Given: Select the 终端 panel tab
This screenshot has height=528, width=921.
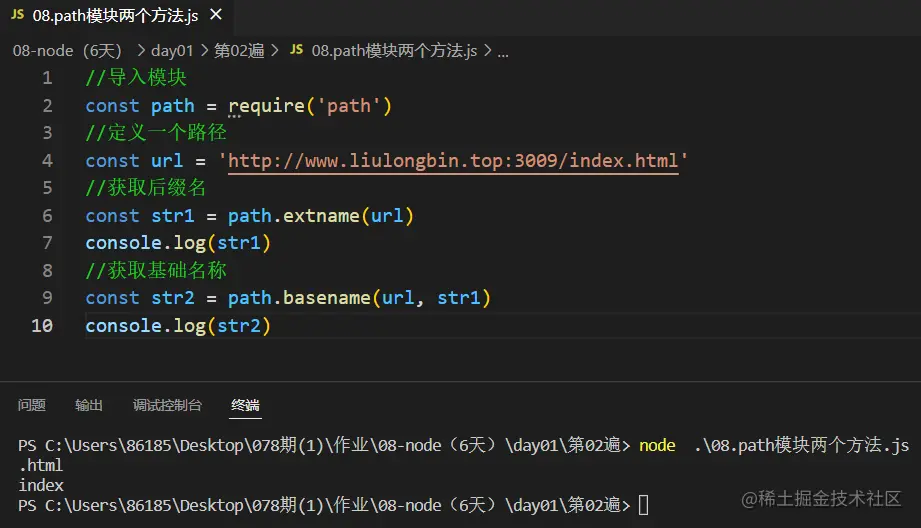Looking at the screenshot, I should tap(246, 405).
